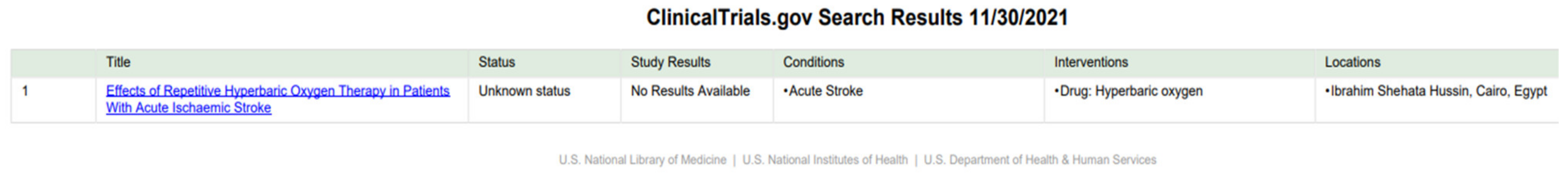The image size is (1568, 175).
Task: Click the Status column header
Action: click(x=496, y=62)
